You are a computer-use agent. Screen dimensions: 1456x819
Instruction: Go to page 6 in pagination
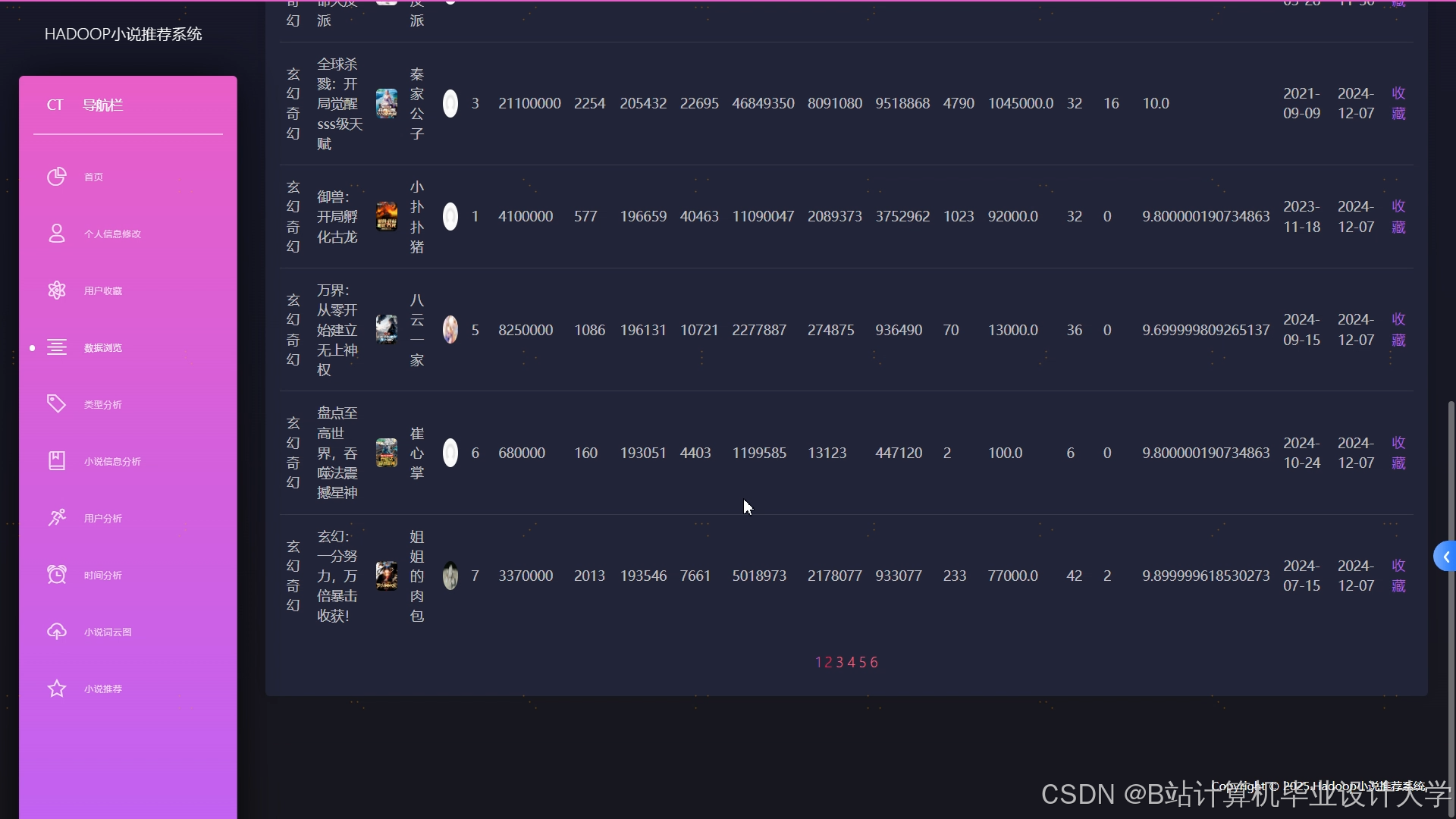click(874, 663)
